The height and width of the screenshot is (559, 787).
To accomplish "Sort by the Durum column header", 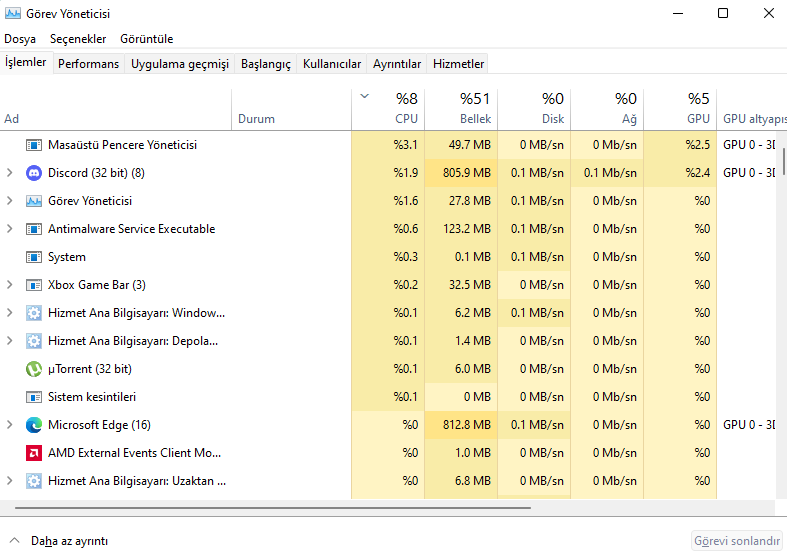I will click(x=291, y=110).
